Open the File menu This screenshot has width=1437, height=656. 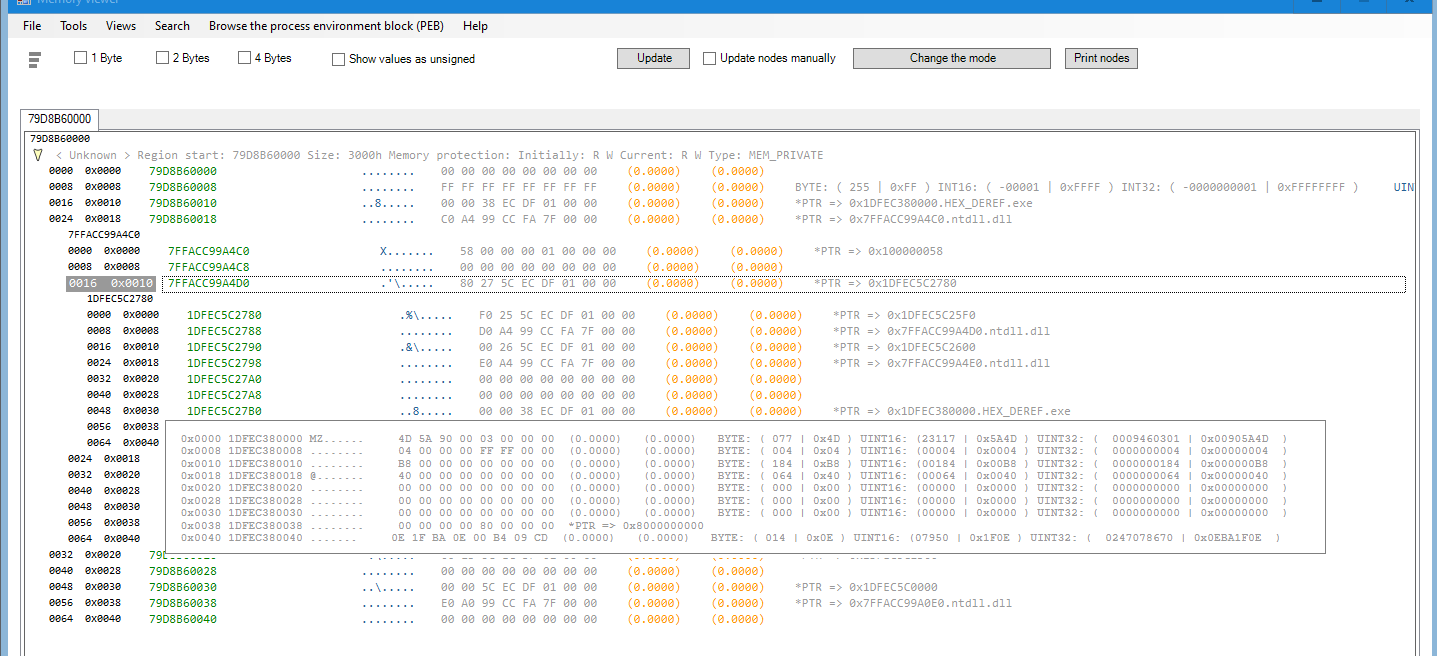[x=32, y=26]
